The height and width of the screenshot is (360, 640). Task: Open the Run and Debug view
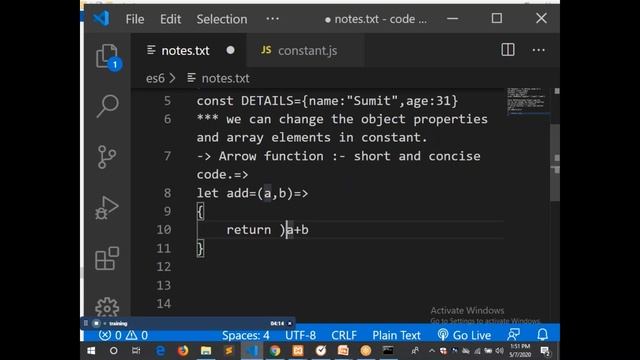[x=107, y=208]
